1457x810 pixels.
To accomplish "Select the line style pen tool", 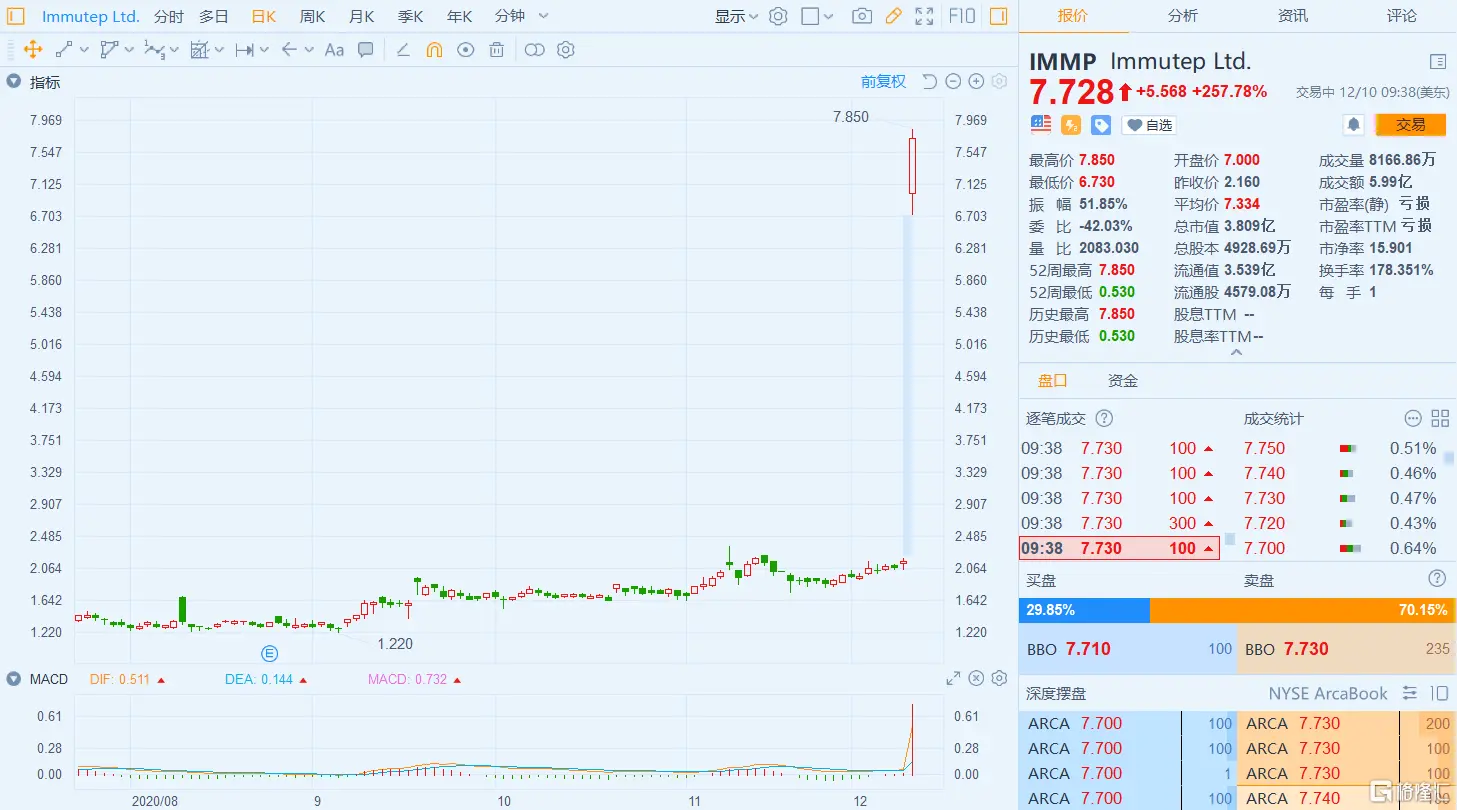I will tap(403, 49).
